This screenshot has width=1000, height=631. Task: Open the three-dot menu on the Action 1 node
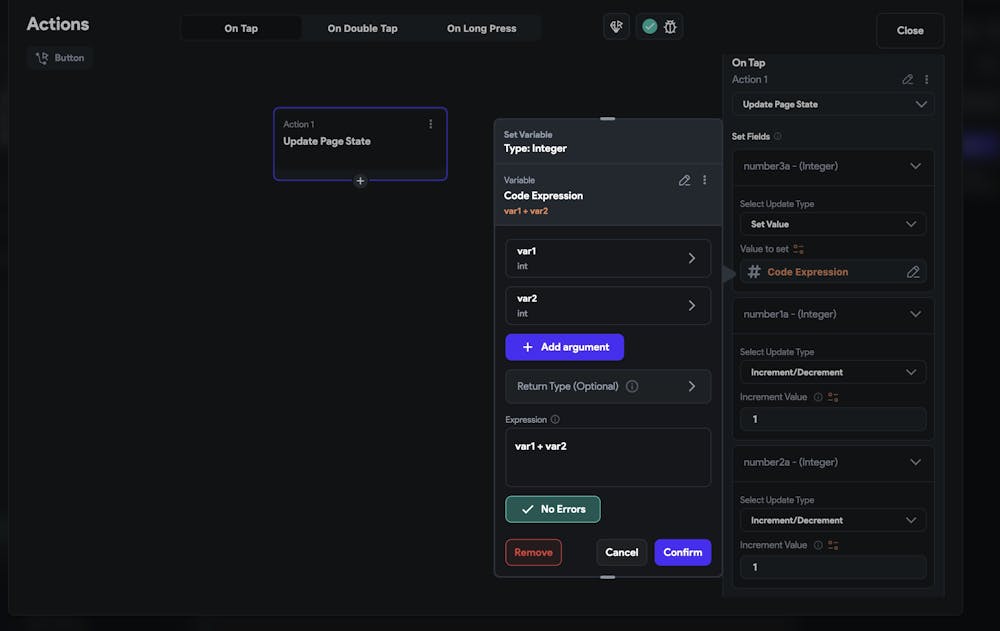point(431,123)
